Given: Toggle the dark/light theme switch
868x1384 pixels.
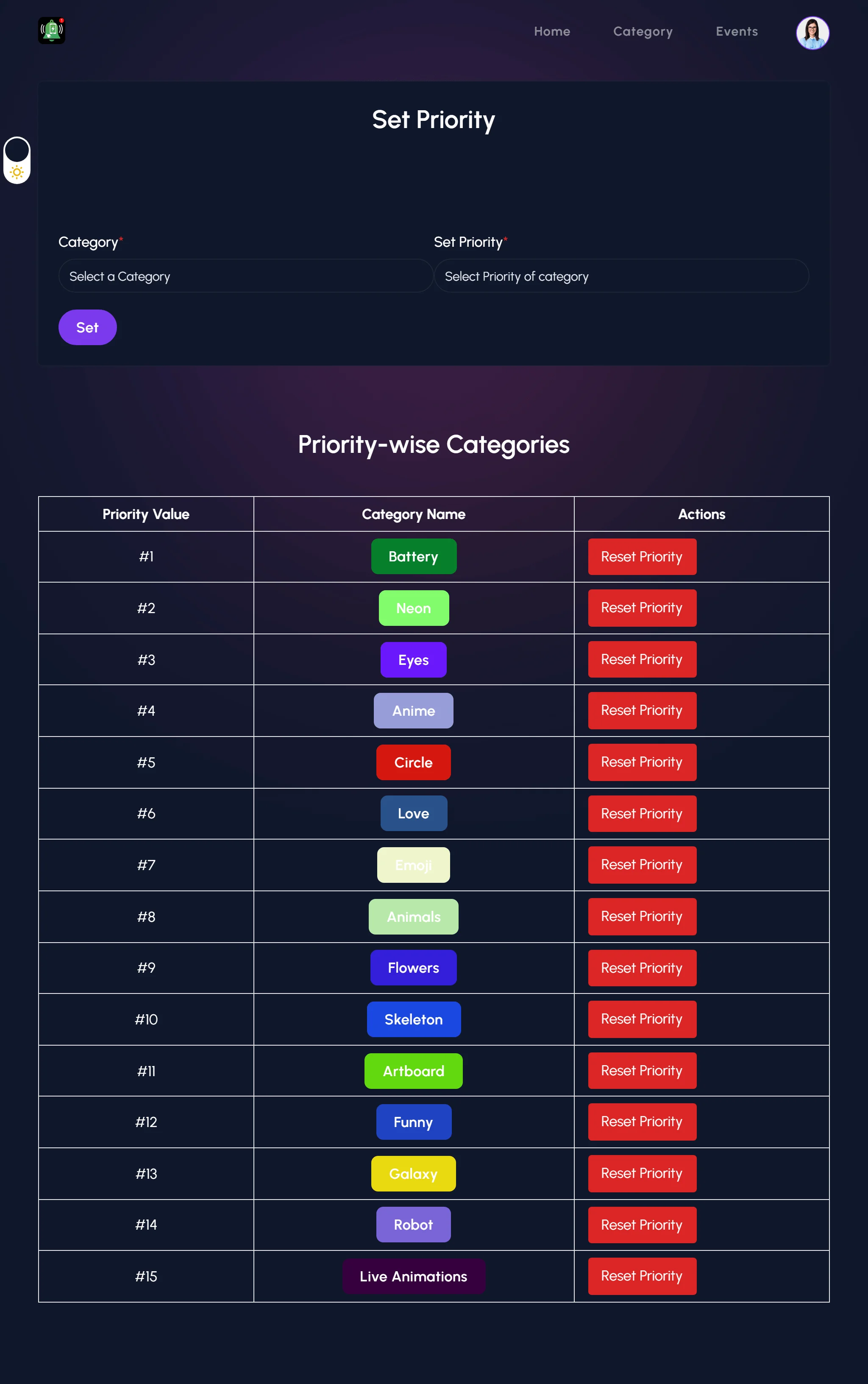Looking at the screenshot, I should [x=17, y=160].
